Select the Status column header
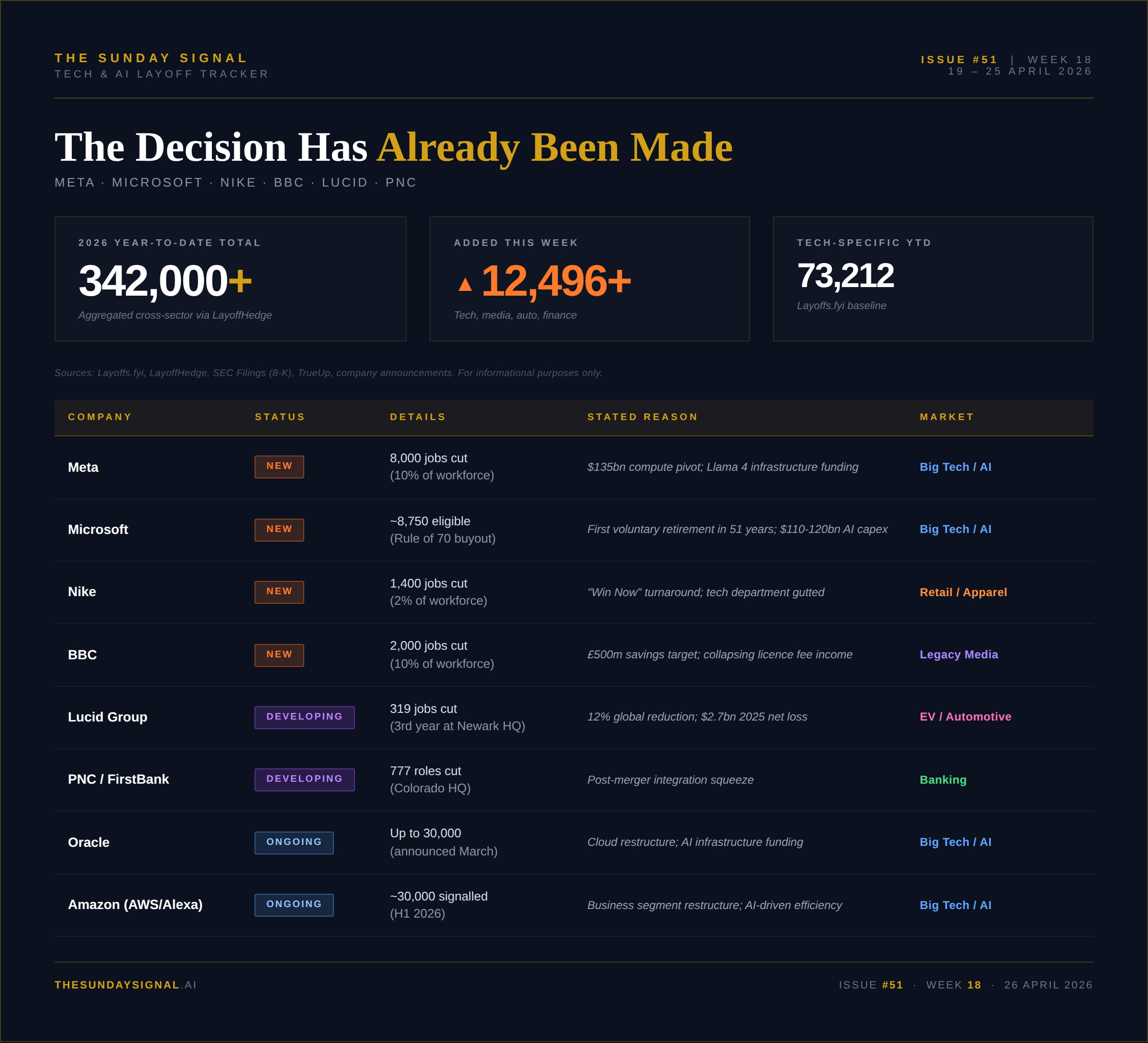 pos(280,417)
